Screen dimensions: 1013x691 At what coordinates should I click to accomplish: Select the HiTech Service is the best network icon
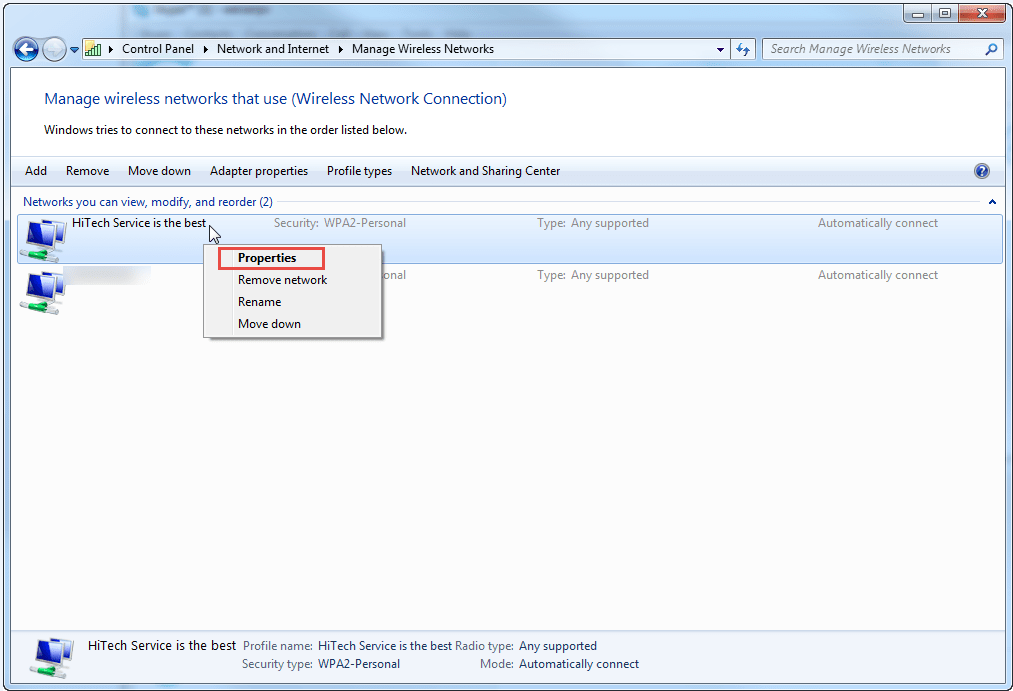click(x=44, y=240)
